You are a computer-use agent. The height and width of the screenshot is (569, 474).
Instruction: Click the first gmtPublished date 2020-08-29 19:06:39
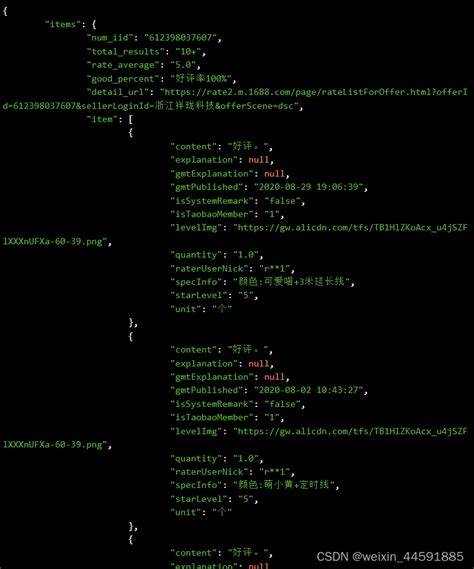point(310,187)
